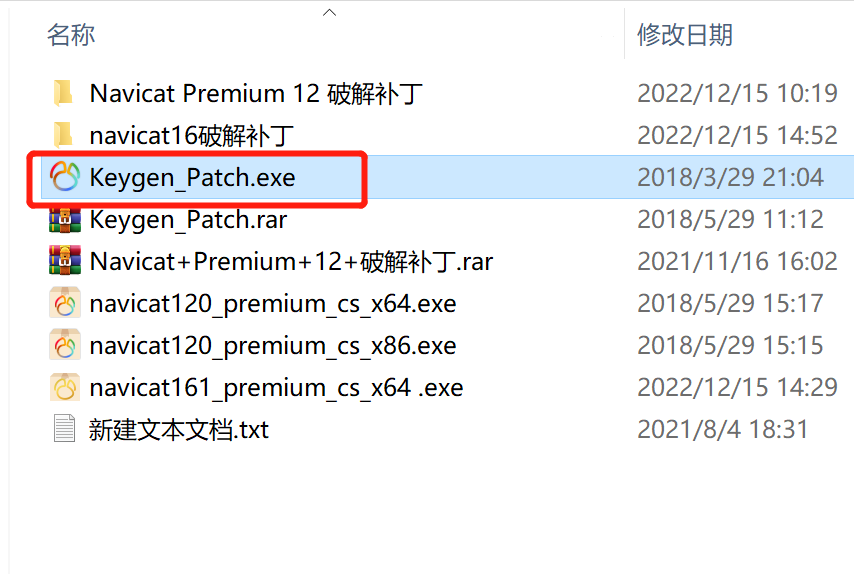Click the Navicat+Premium+12+破解补丁.rar archive icon
854x574 pixels.
click(65, 261)
